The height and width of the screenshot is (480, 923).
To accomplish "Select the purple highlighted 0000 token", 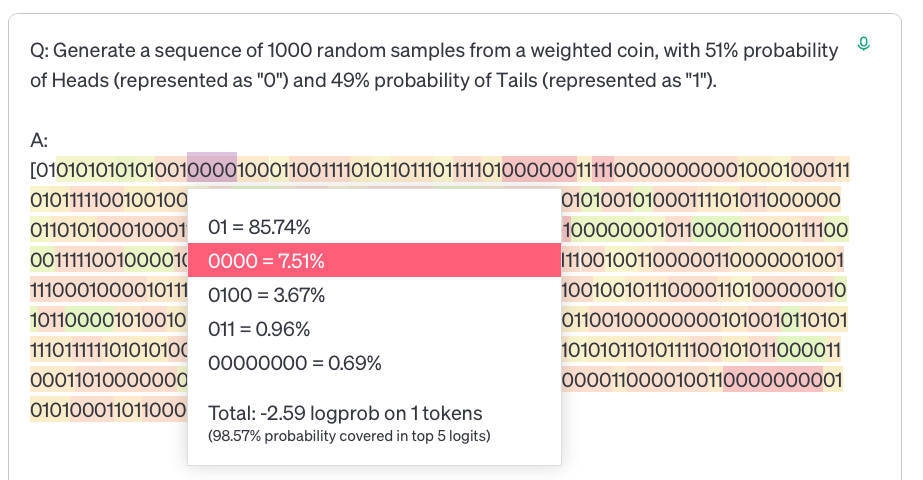I will point(212,170).
